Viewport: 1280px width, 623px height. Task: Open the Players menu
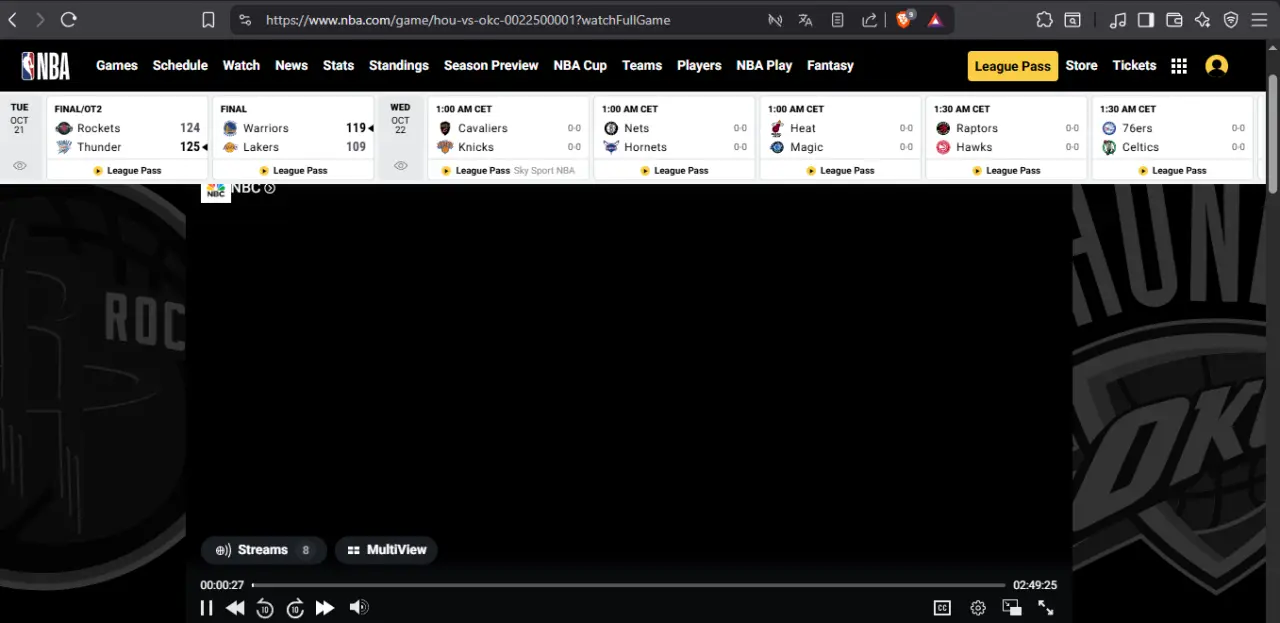click(699, 65)
